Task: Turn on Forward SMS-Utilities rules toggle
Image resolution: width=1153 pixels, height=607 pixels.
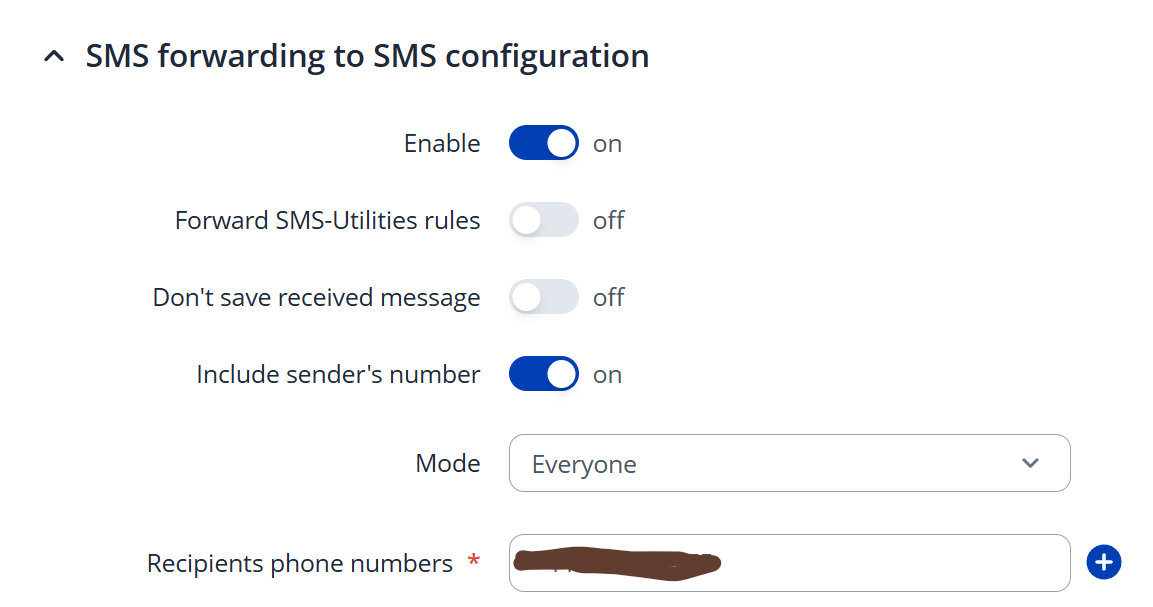Action: pyautogui.click(x=543, y=220)
